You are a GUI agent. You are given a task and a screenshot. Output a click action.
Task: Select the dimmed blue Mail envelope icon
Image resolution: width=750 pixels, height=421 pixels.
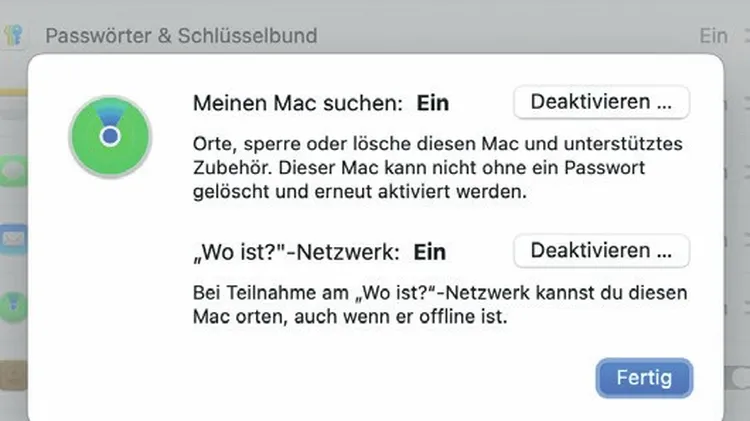pos(13,239)
